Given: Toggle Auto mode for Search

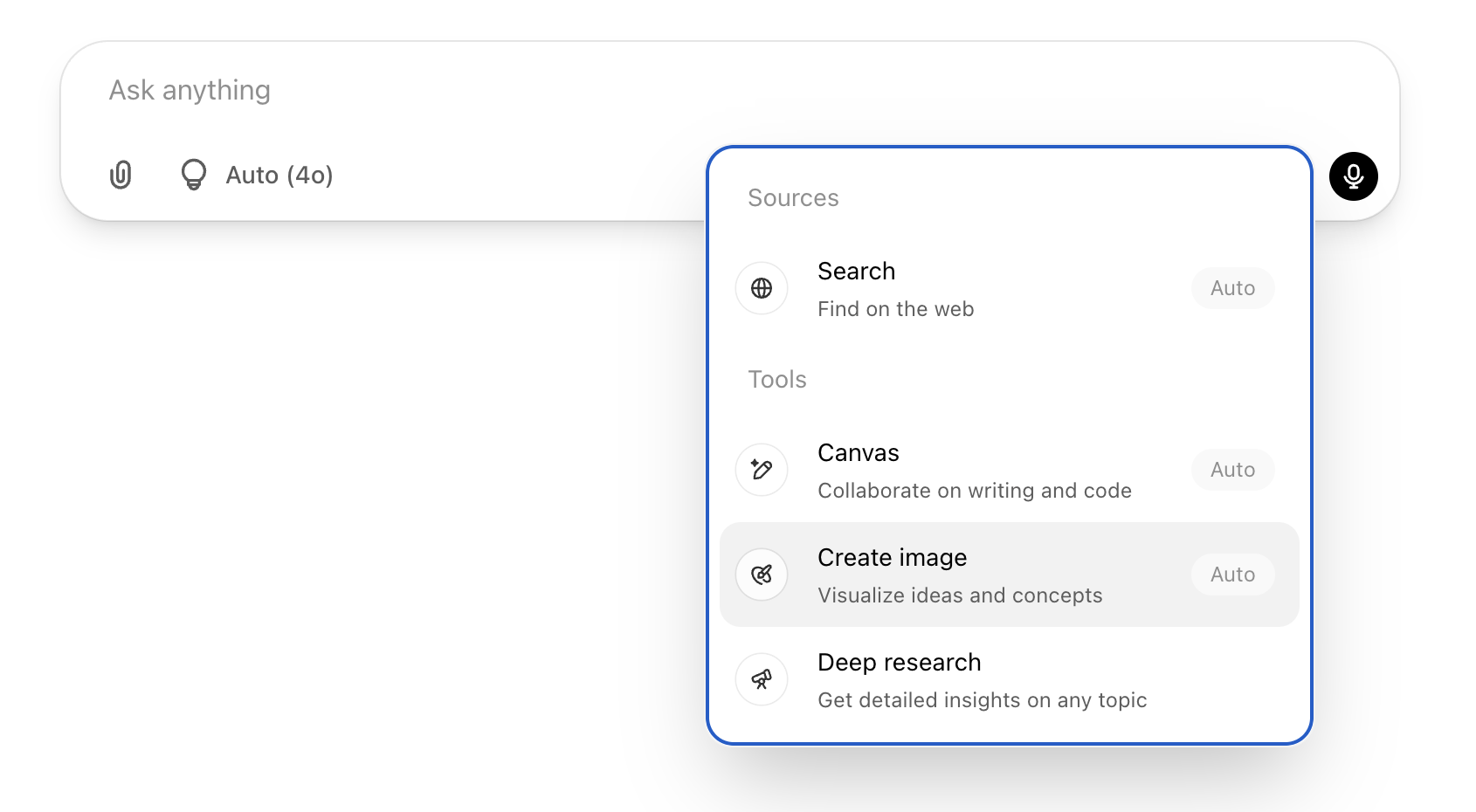Looking at the screenshot, I should (x=1231, y=287).
